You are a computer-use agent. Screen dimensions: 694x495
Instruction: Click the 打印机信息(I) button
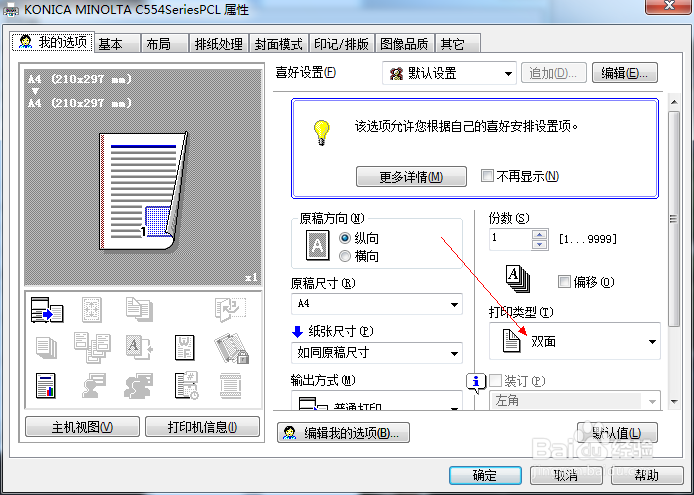(x=202, y=427)
